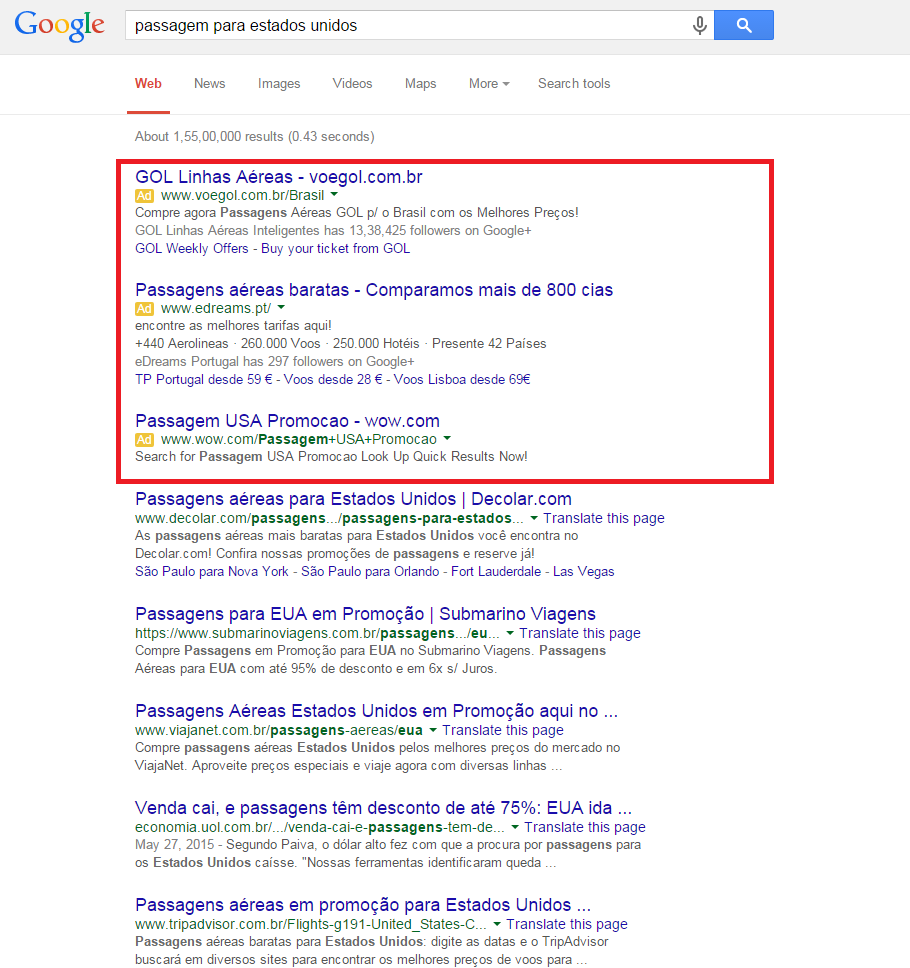
Task: Translate the Submarino Viagens result page
Action: (x=580, y=633)
